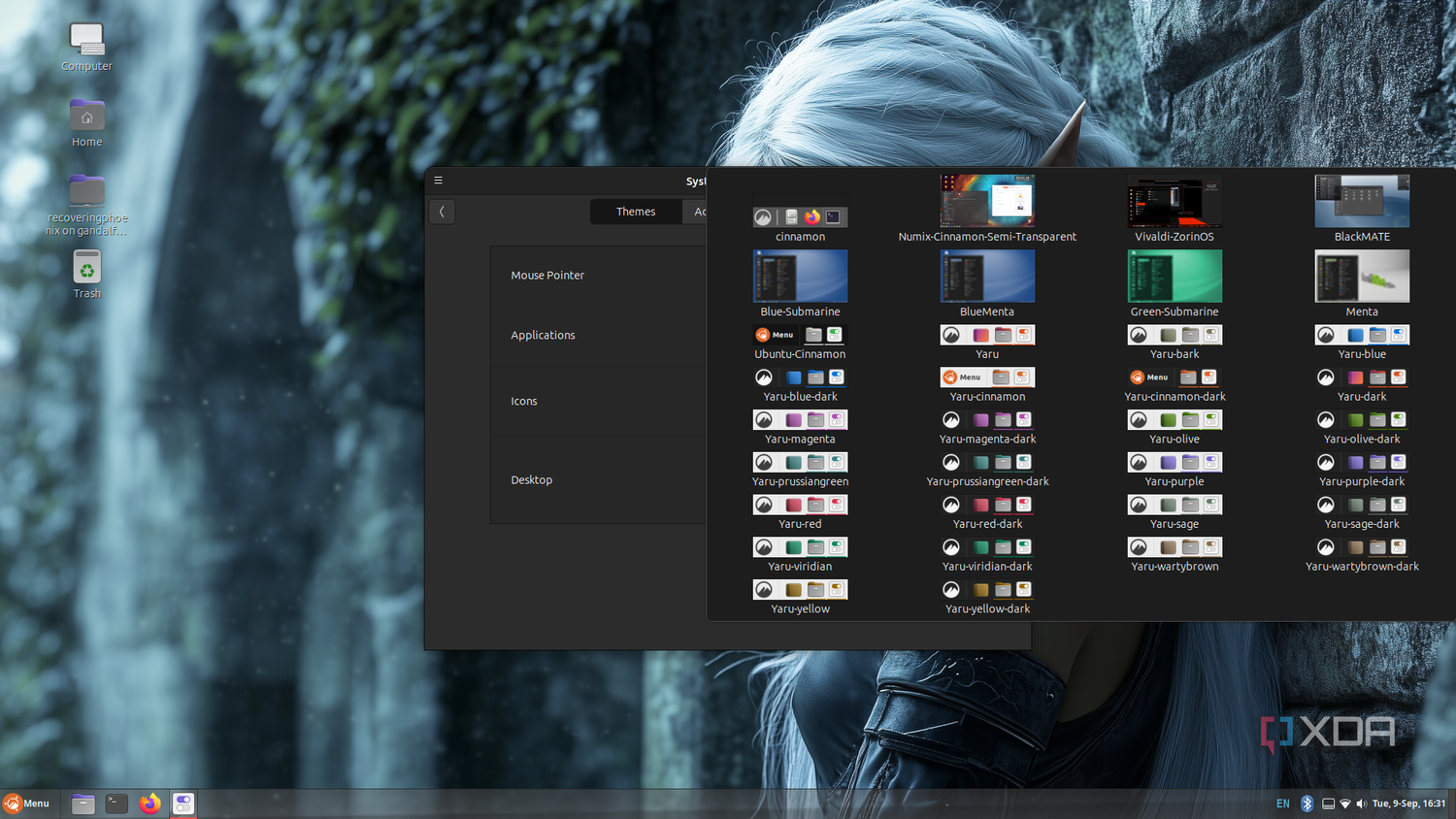Open the hamburger menu in System Settings
Screen dimensions: 1456x819
coord(439,180)
